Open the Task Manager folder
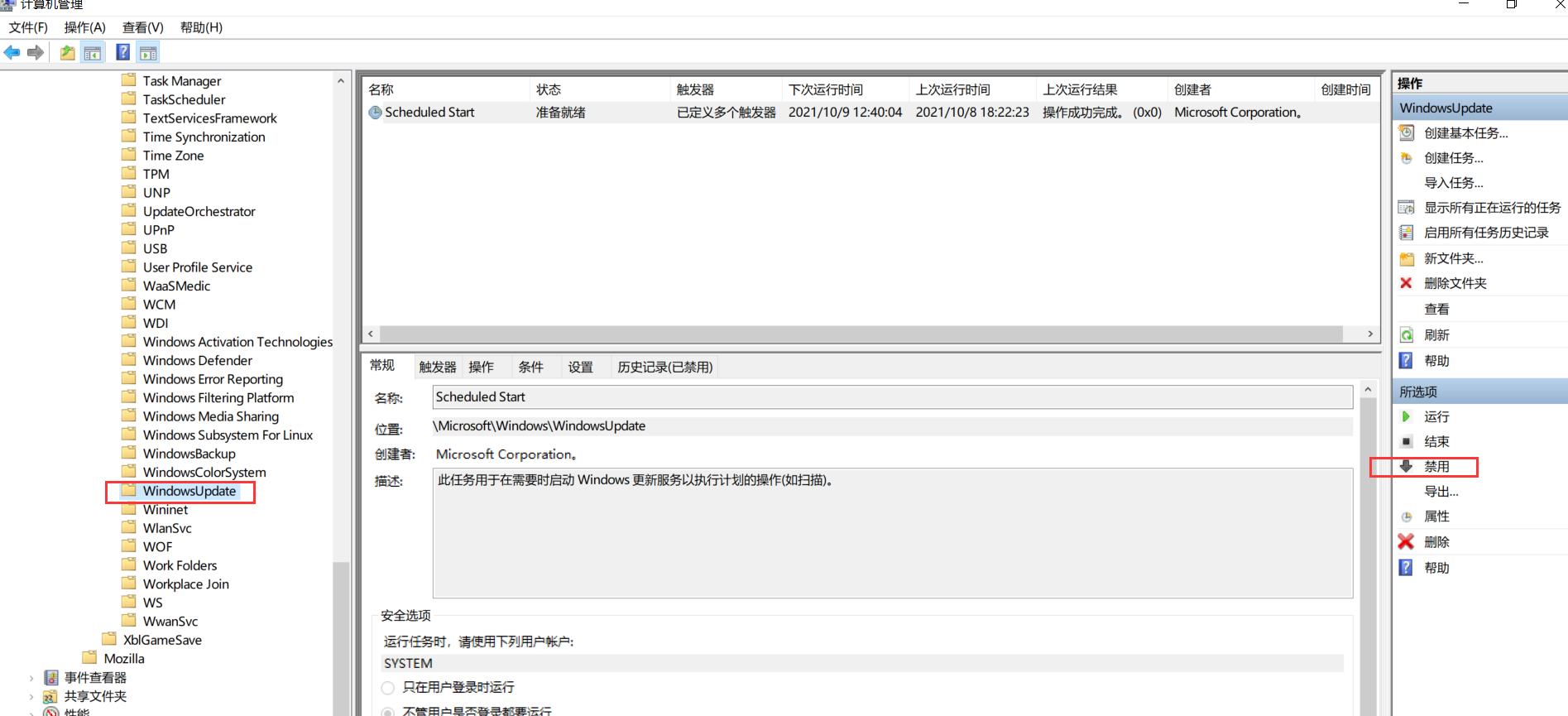1568x716 pixels. [x=182, y=81]
